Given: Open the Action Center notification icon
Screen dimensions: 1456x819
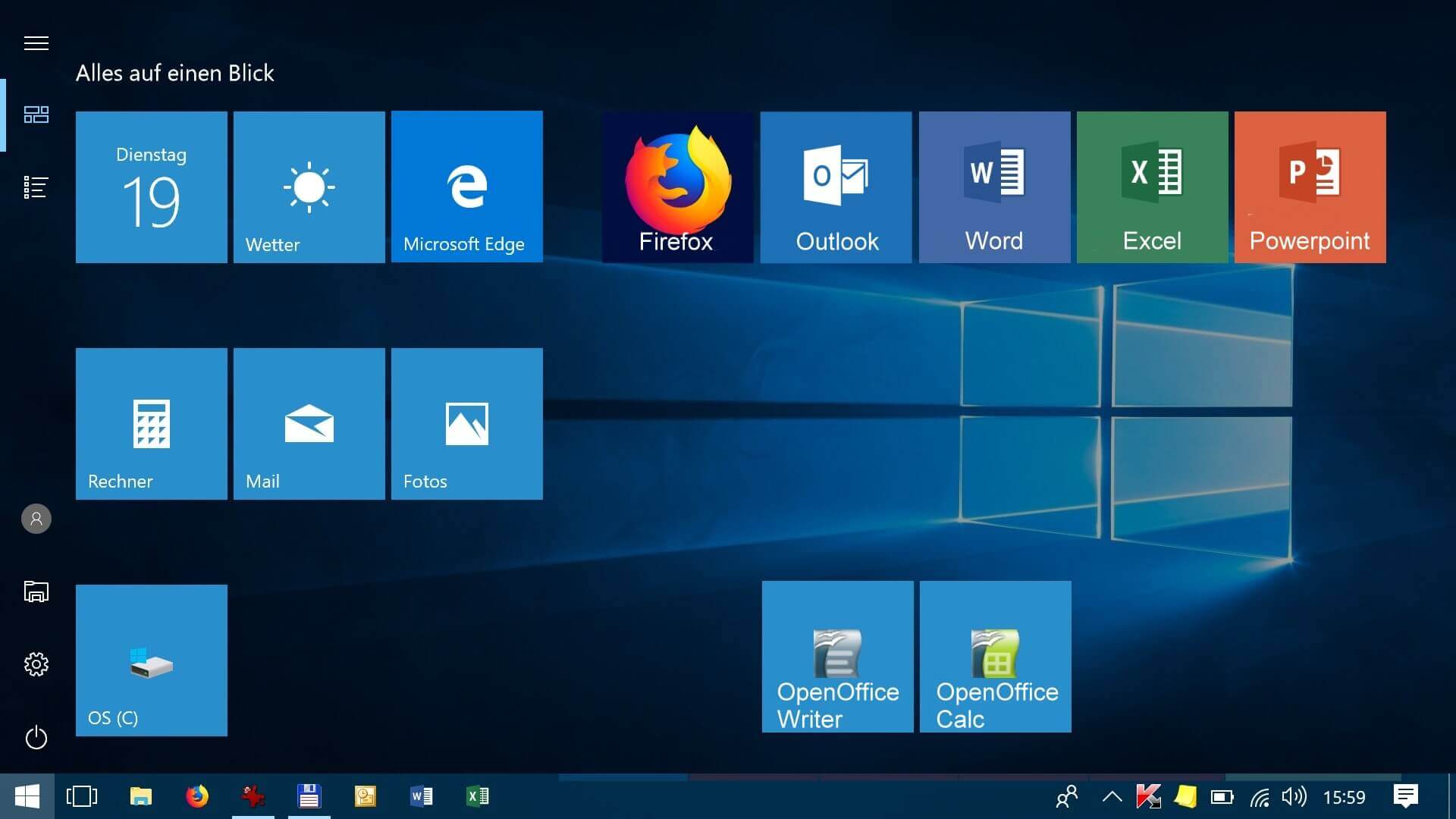Looking at the screenshot, I should point(1406,796).
